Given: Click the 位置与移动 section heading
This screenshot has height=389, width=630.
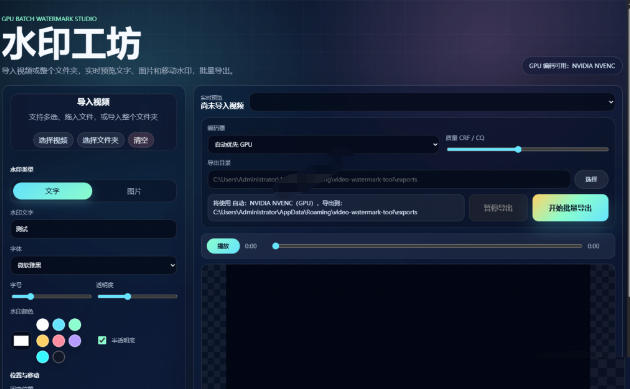Looking at the screenshot, I should click(x=25, y=375).
